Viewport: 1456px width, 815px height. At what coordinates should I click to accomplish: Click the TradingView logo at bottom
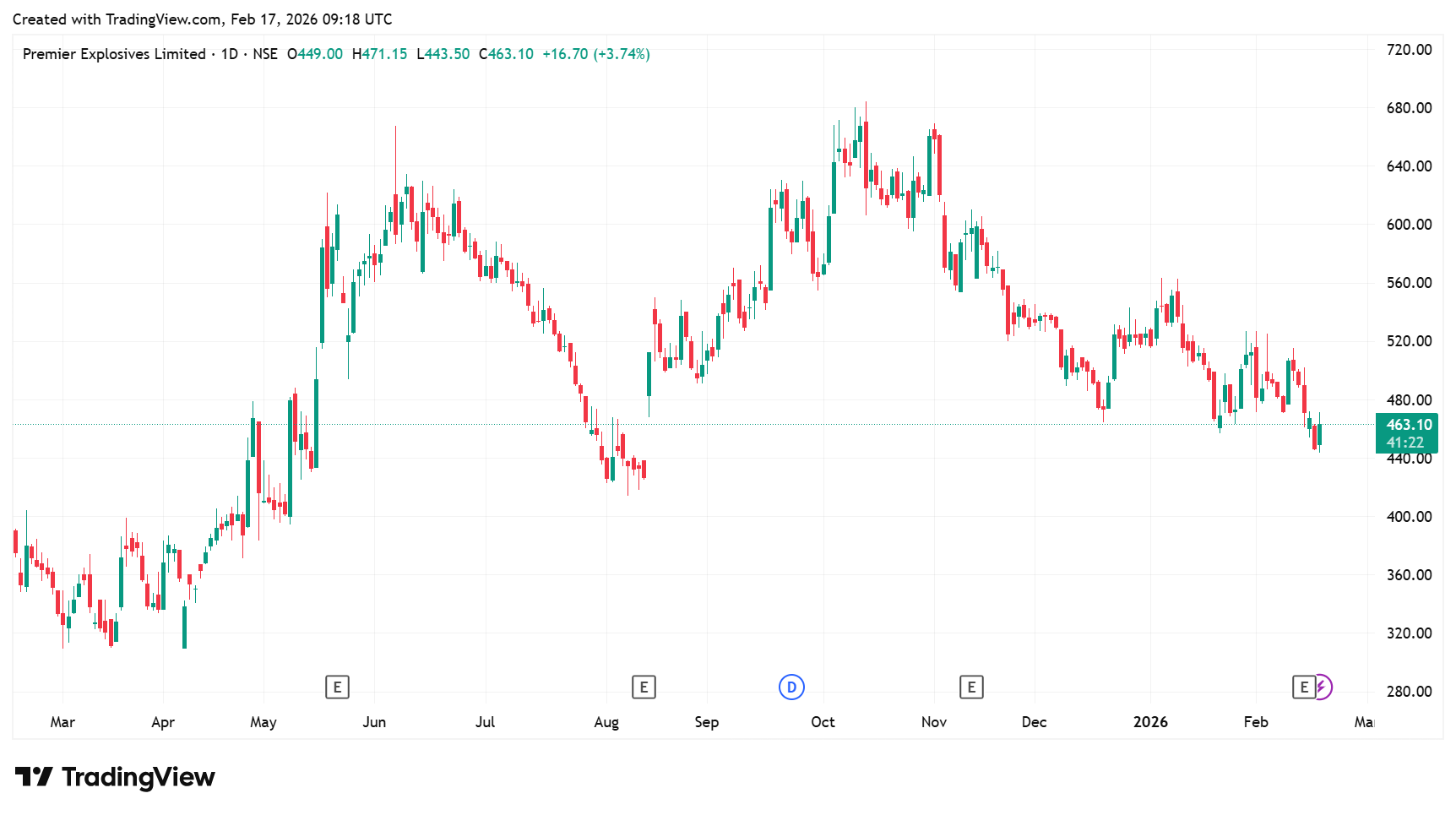115,777
